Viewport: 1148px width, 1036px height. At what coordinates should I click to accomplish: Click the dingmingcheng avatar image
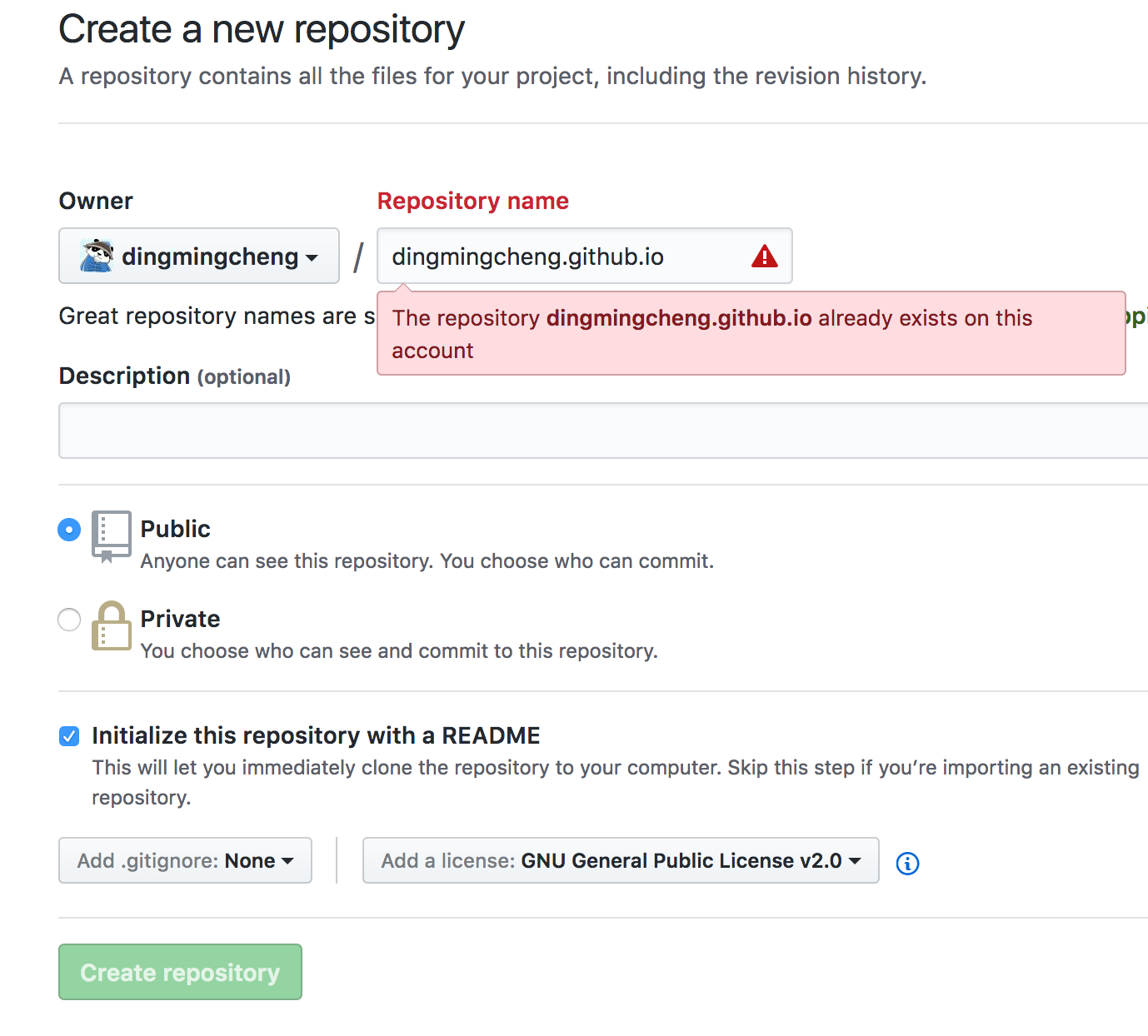[x=97, y=256]
